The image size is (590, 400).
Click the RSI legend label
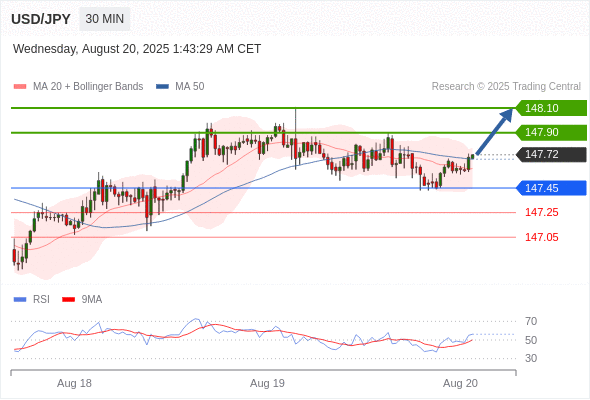tap(41, 300)
